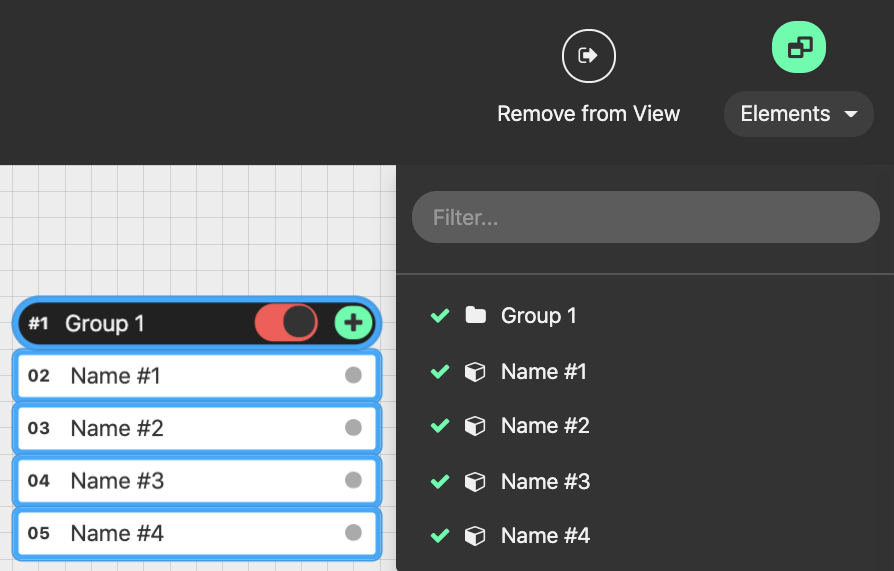Toggle the red switch on Group 1

[x=286, y=323]
